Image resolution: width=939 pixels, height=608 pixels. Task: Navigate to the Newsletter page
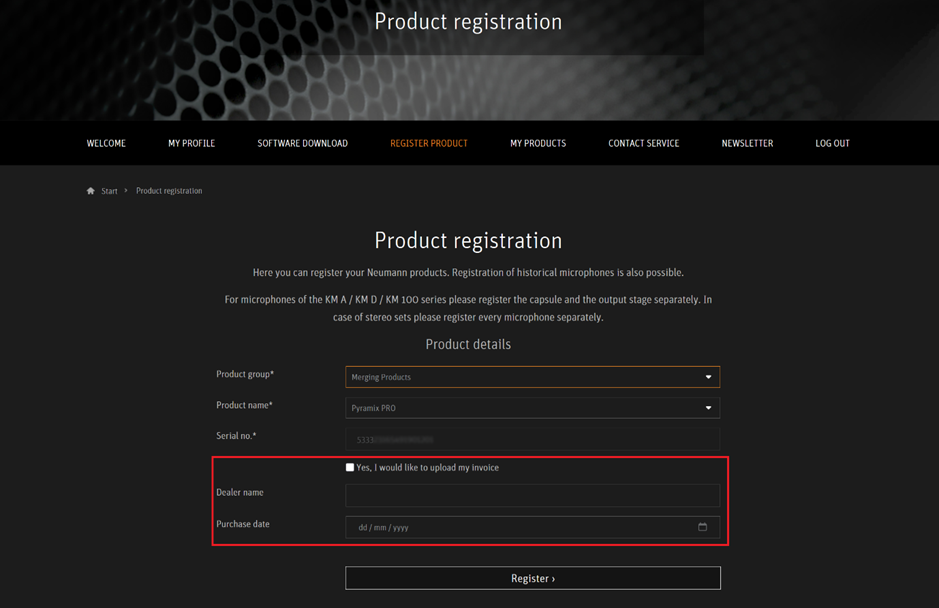tap(747, 143)
